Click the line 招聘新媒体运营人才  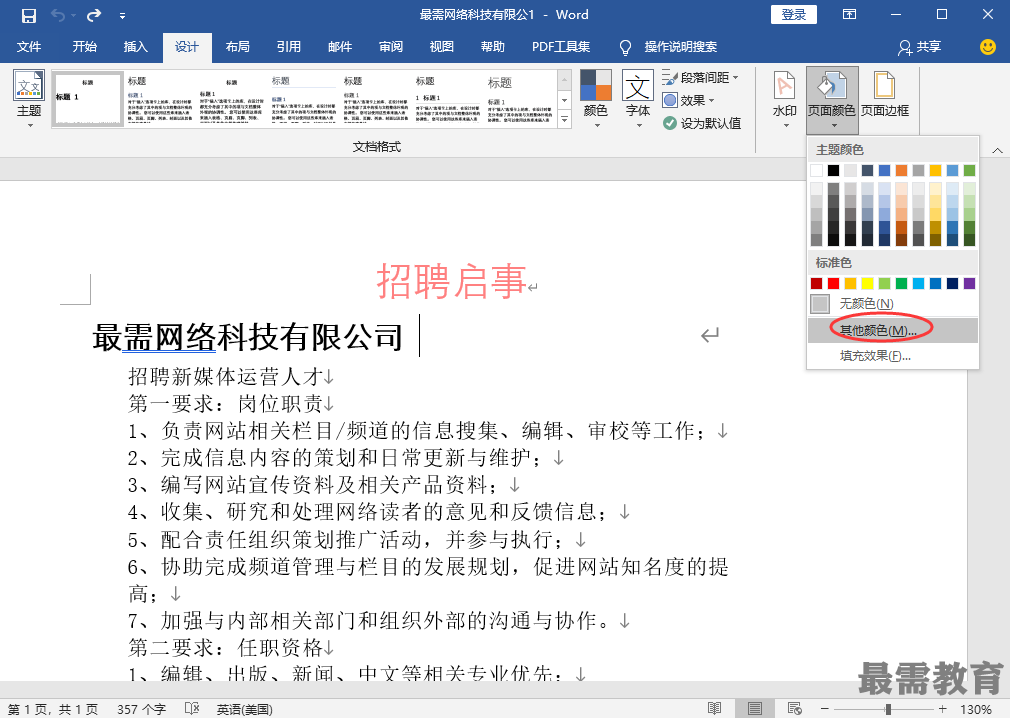click(225, 376)
